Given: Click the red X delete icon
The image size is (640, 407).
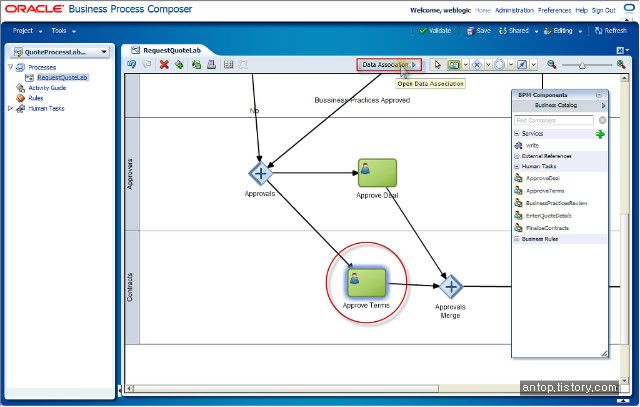Looking at the screenshot, I should (x=164, y=64).
